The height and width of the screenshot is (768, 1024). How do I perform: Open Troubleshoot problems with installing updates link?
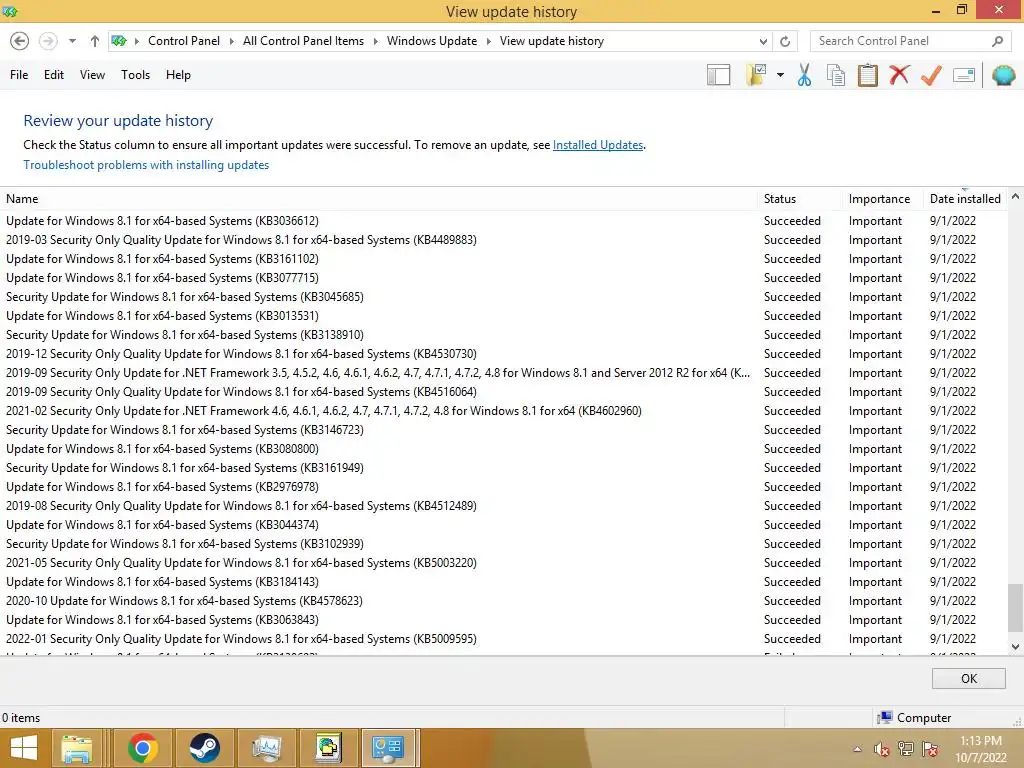[146, 165]
